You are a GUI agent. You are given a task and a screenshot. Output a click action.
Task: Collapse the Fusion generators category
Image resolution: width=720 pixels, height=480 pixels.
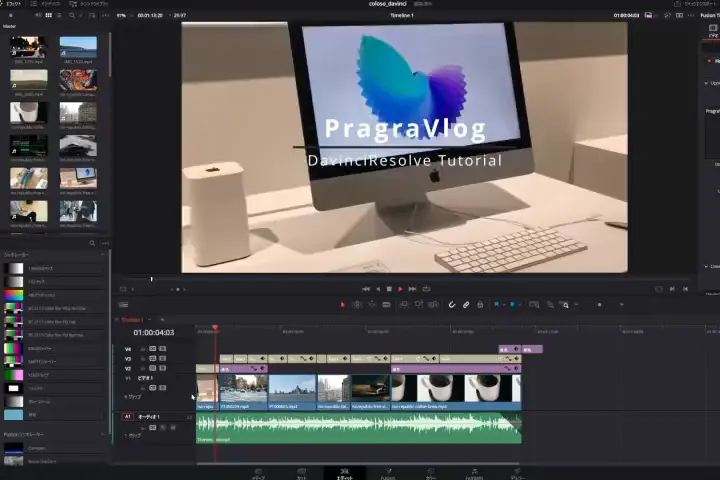point(103,434)
